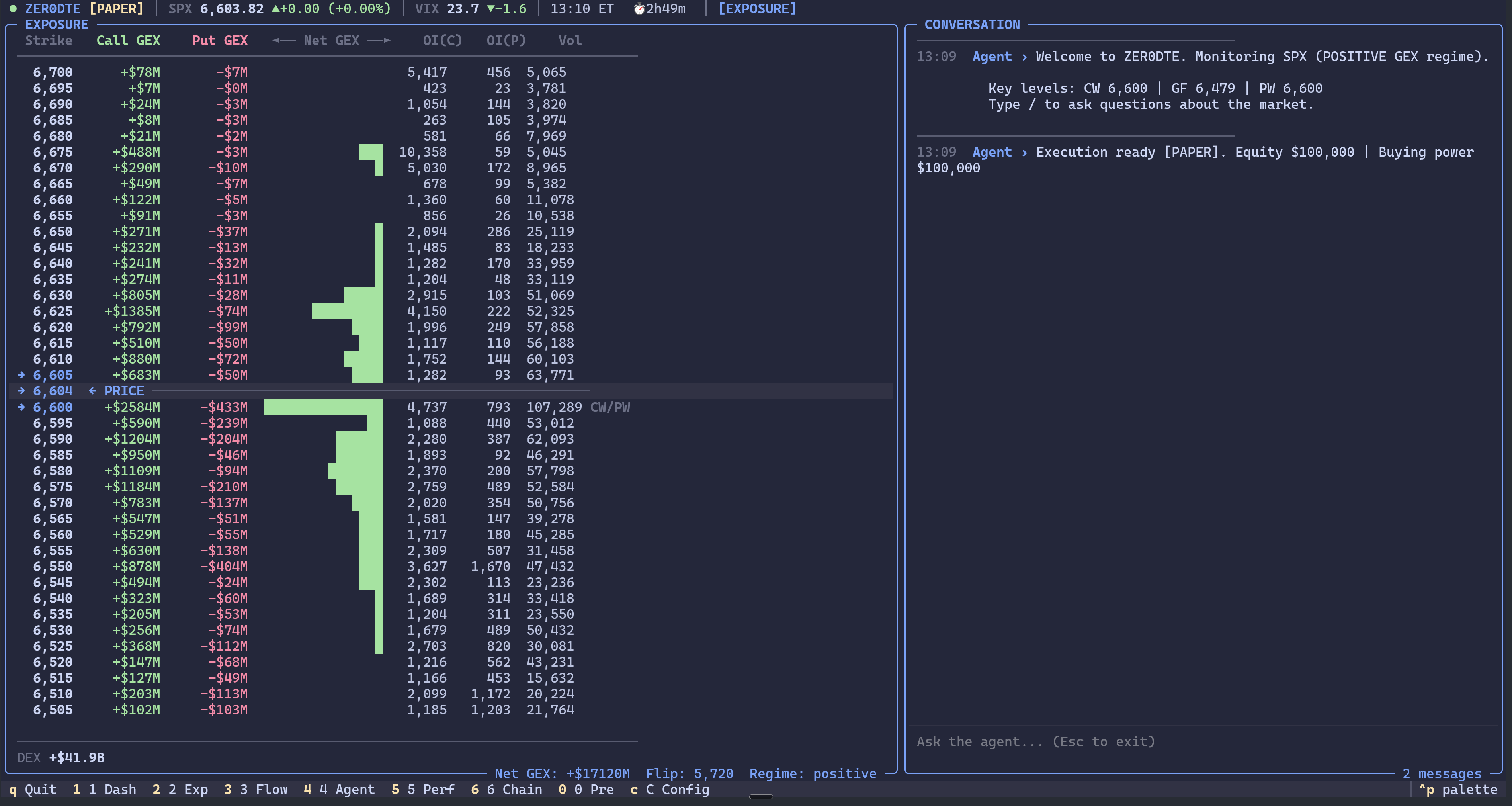This screenshot has width=1512, height=806.
Task: Click the 2 messages counter
Action: pos(1442,774)
